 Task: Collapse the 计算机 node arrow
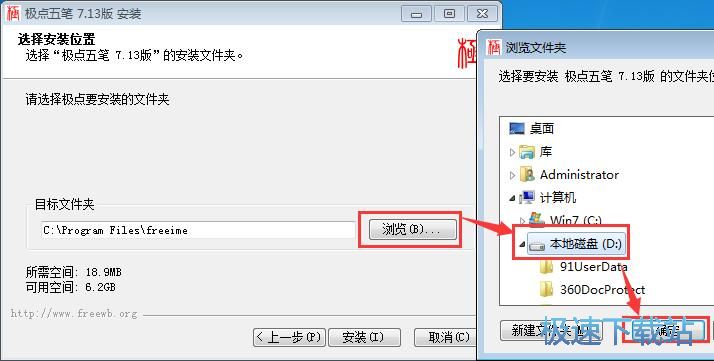point(512,198)
